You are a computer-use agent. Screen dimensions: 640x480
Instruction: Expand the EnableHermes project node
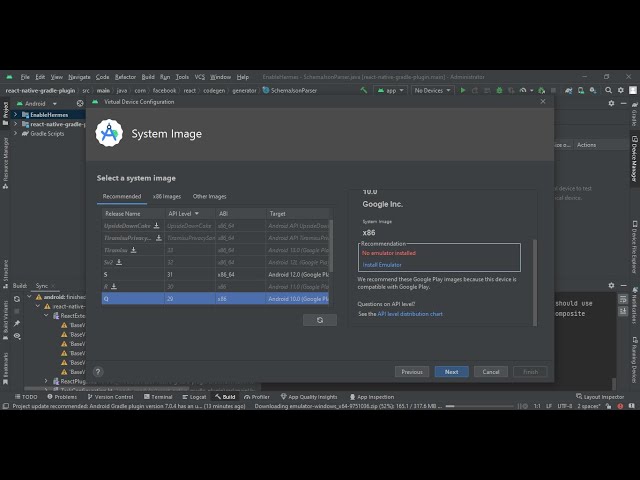[16, 115]
